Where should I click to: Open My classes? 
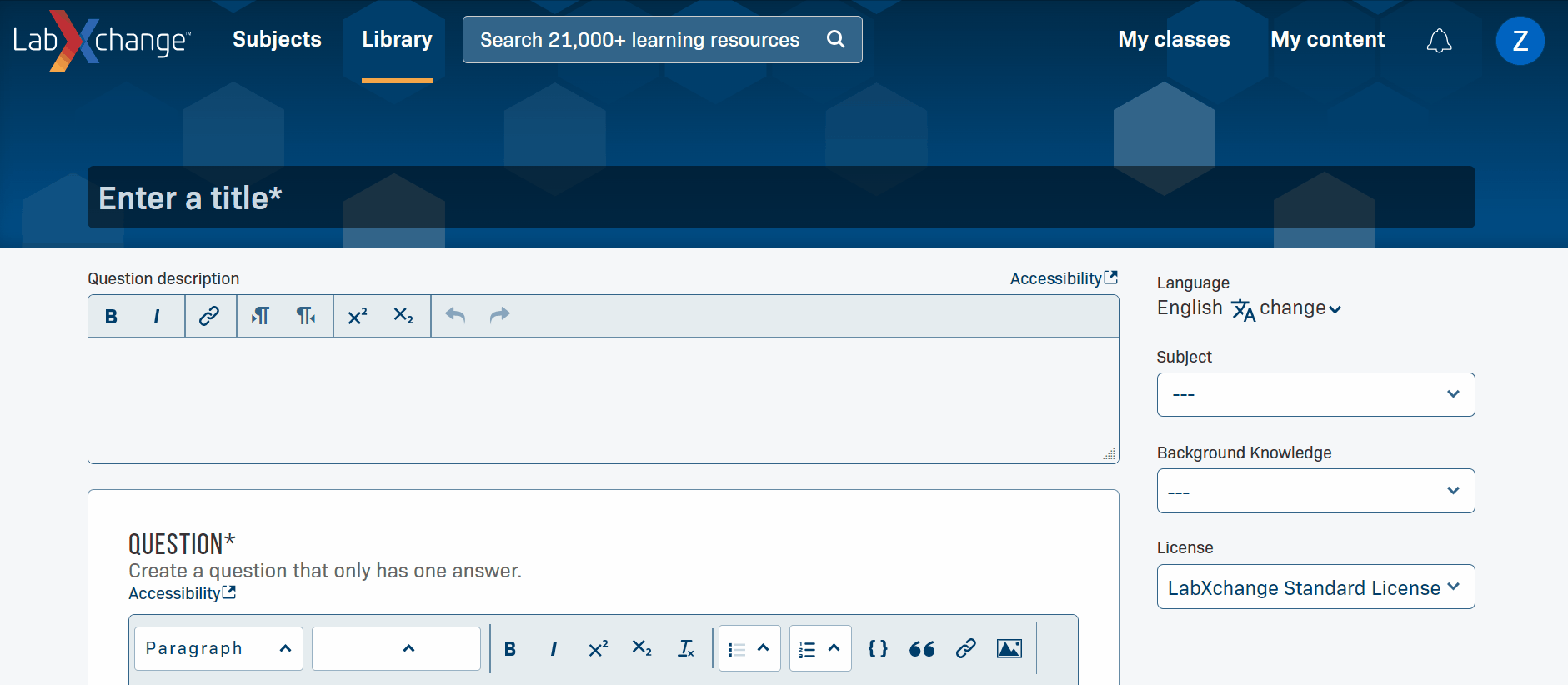(1174, 39)
